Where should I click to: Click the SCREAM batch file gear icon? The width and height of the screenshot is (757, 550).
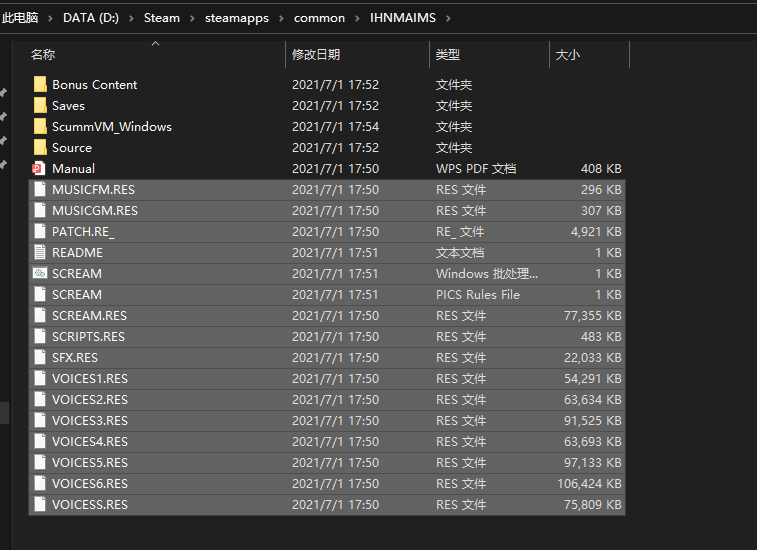click(x=40, y=273)
